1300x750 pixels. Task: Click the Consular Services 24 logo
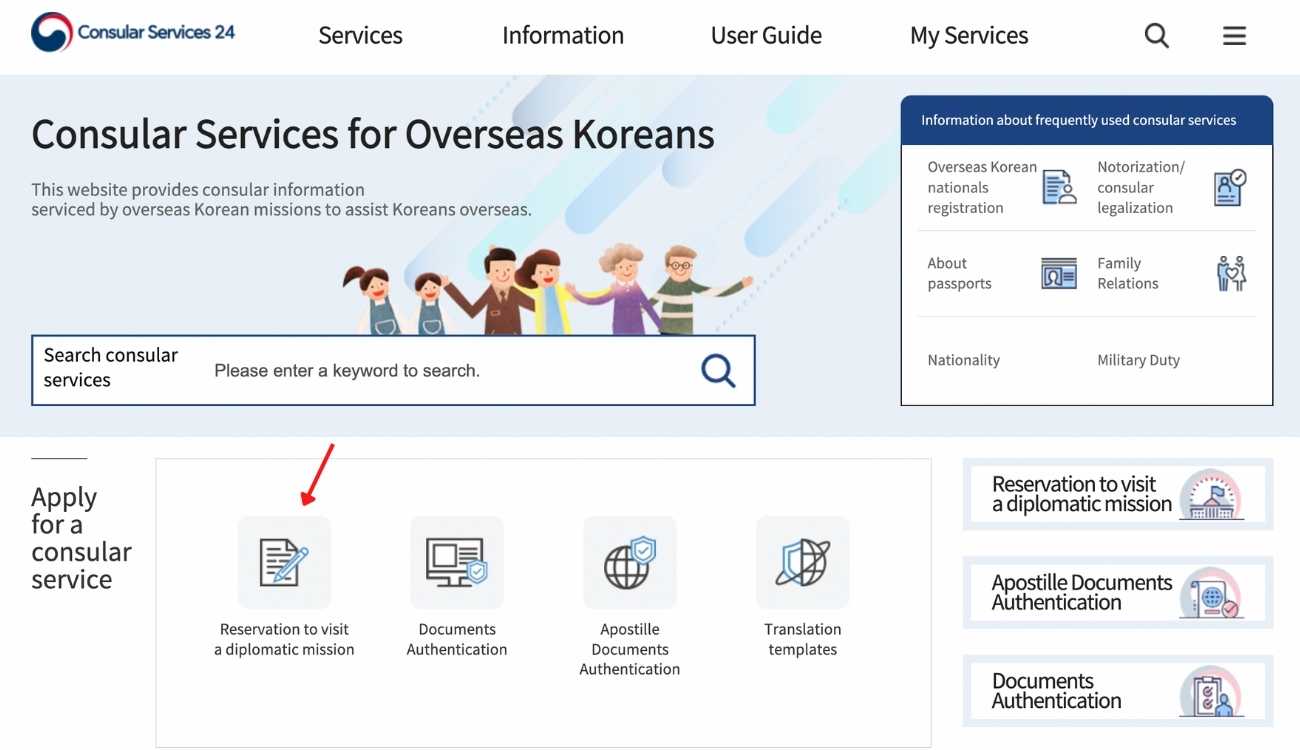click(133, 33)
